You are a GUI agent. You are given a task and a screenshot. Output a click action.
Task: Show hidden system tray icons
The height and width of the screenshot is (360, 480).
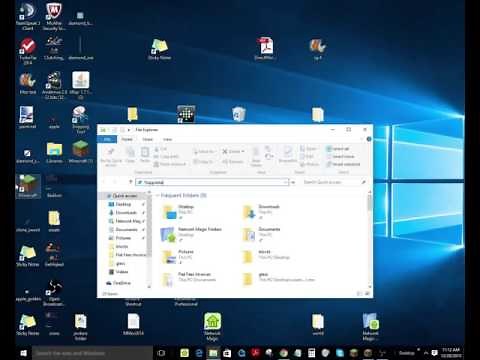coord(426,353)
